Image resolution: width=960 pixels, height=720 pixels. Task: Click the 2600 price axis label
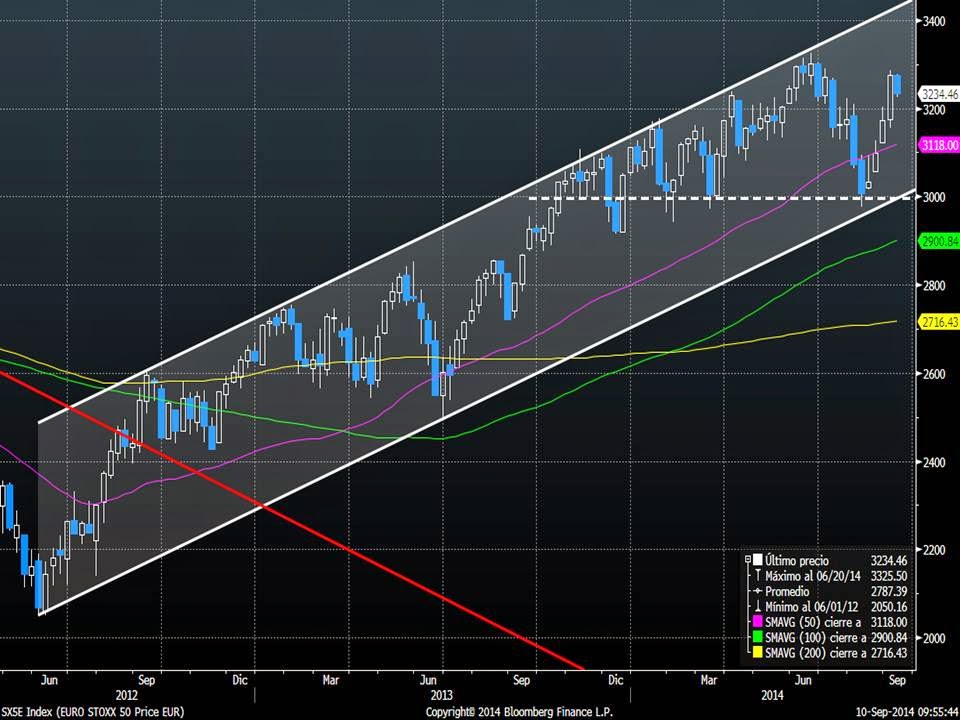pos(933,373)
